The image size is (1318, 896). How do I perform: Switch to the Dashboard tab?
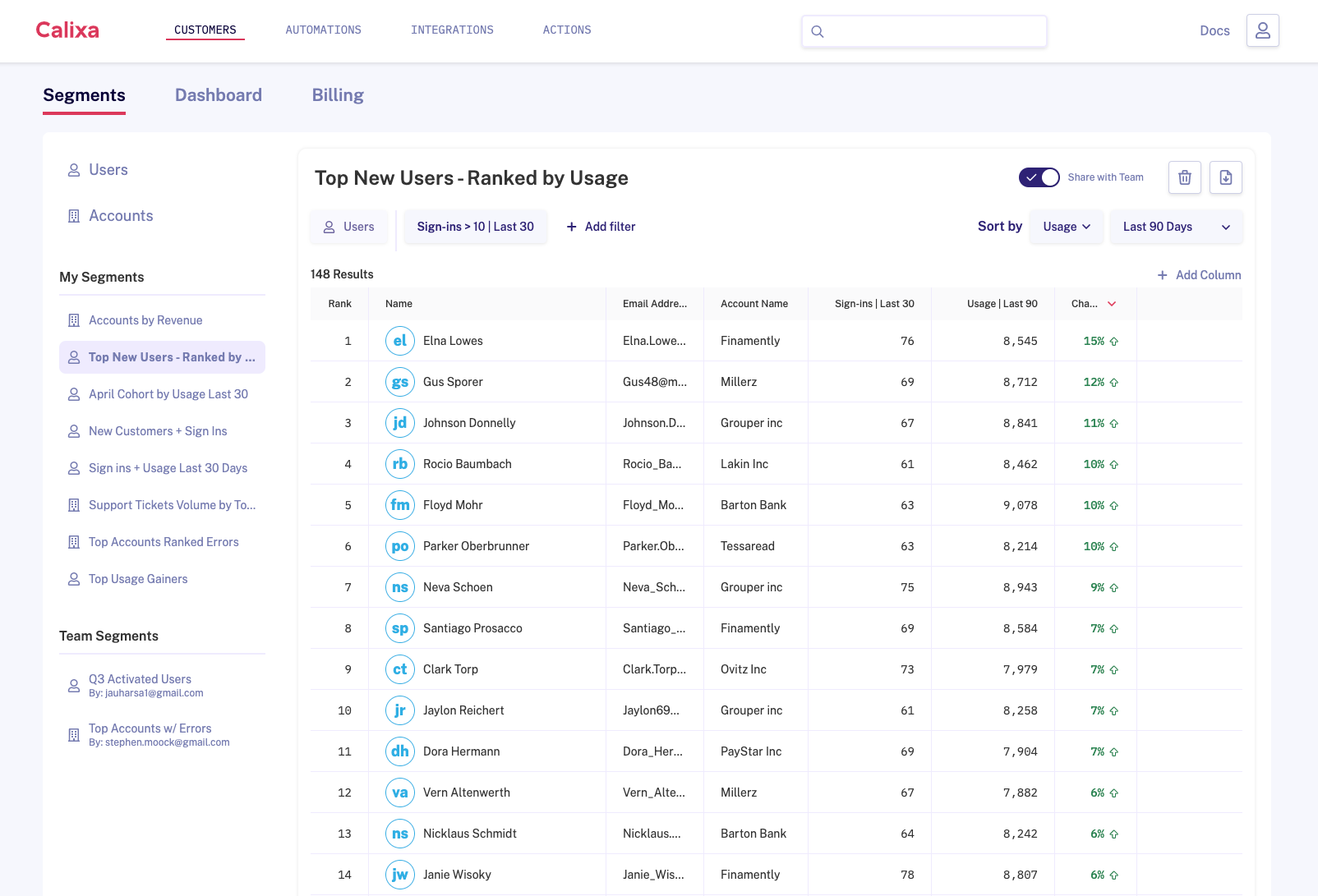[x=219, y=95]
